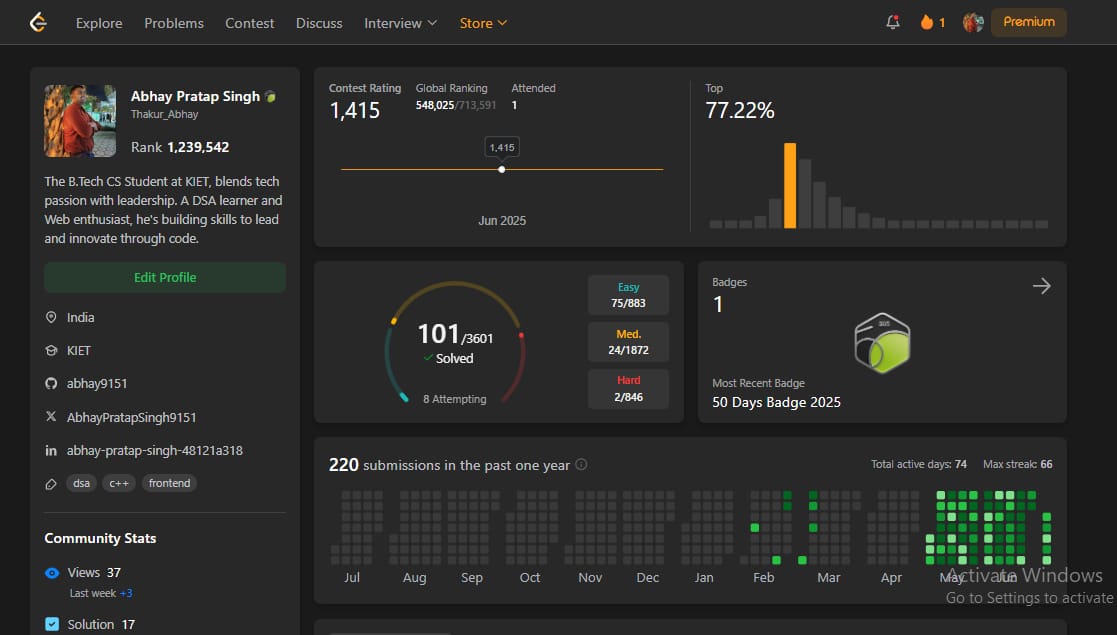Click the 8 Attempting label
Image resolution: width=1117 pixels, height=635 pixels.
[x=454, y=399]
